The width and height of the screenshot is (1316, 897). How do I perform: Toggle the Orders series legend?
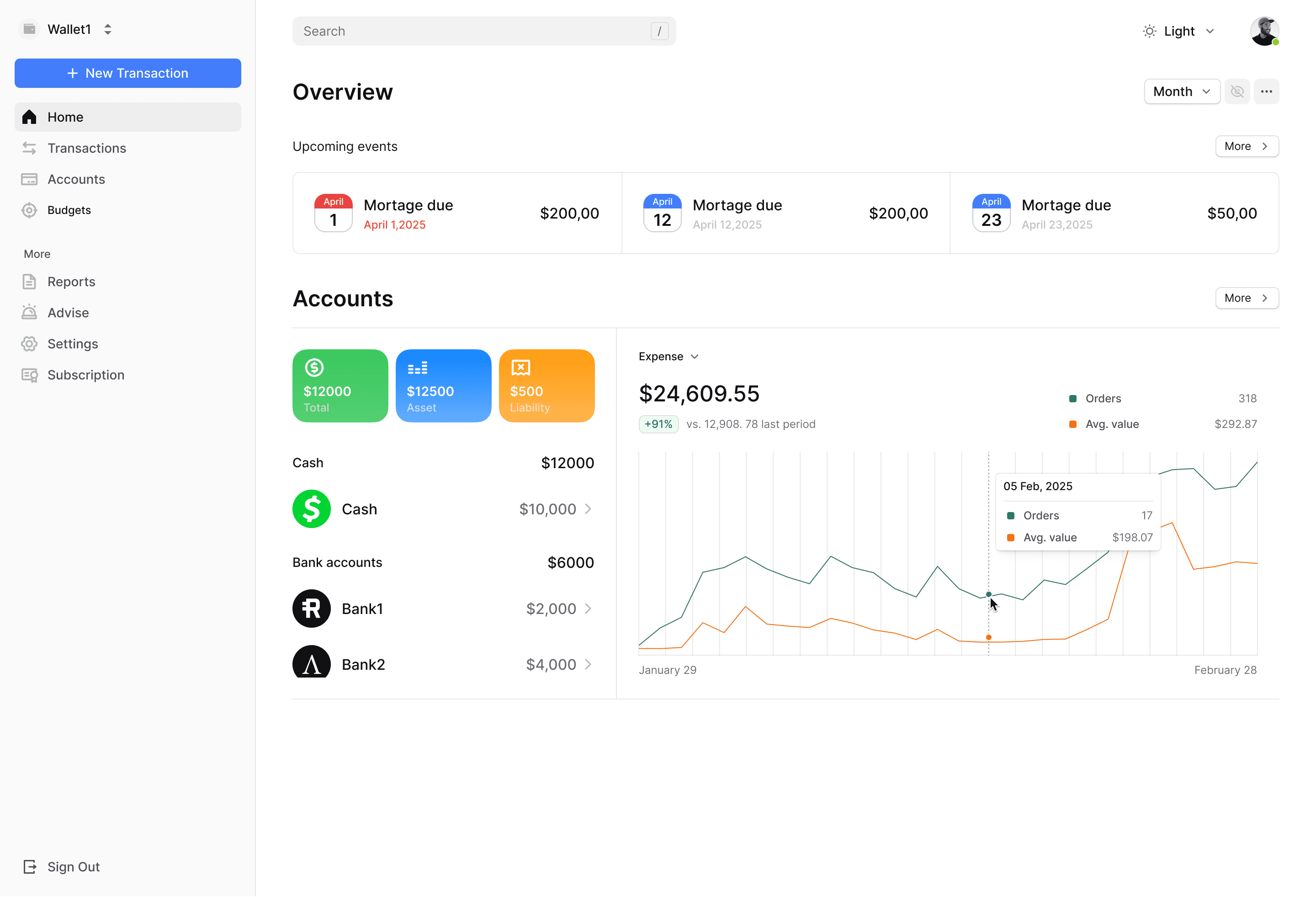[1102, 398]
